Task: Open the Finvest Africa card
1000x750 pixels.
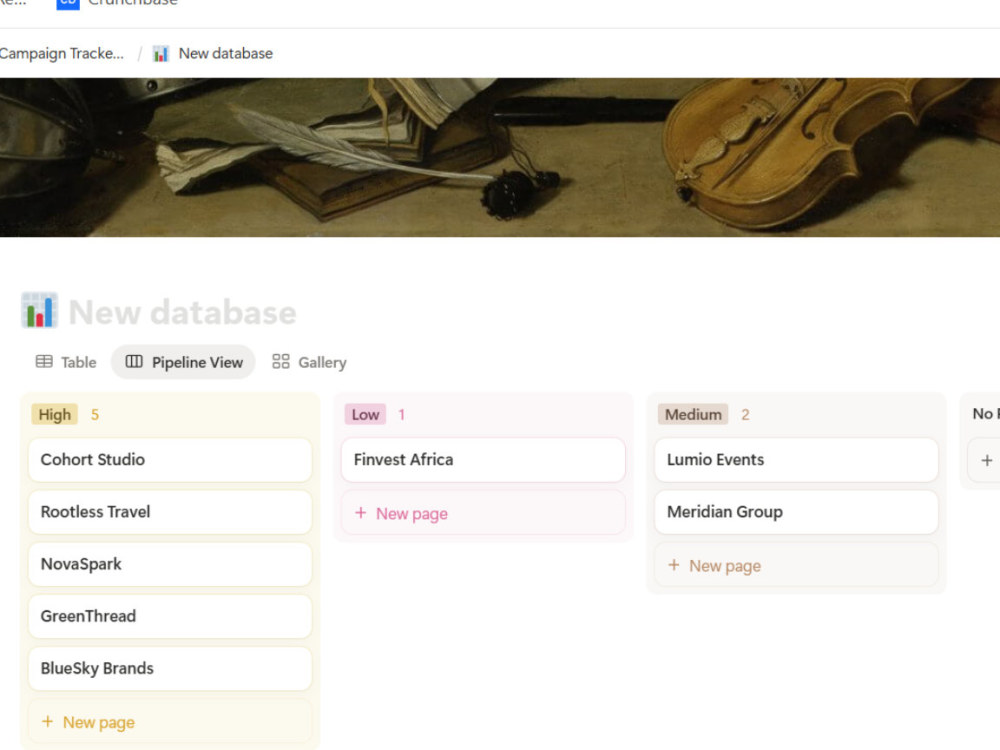Action: tap(483, 460)
